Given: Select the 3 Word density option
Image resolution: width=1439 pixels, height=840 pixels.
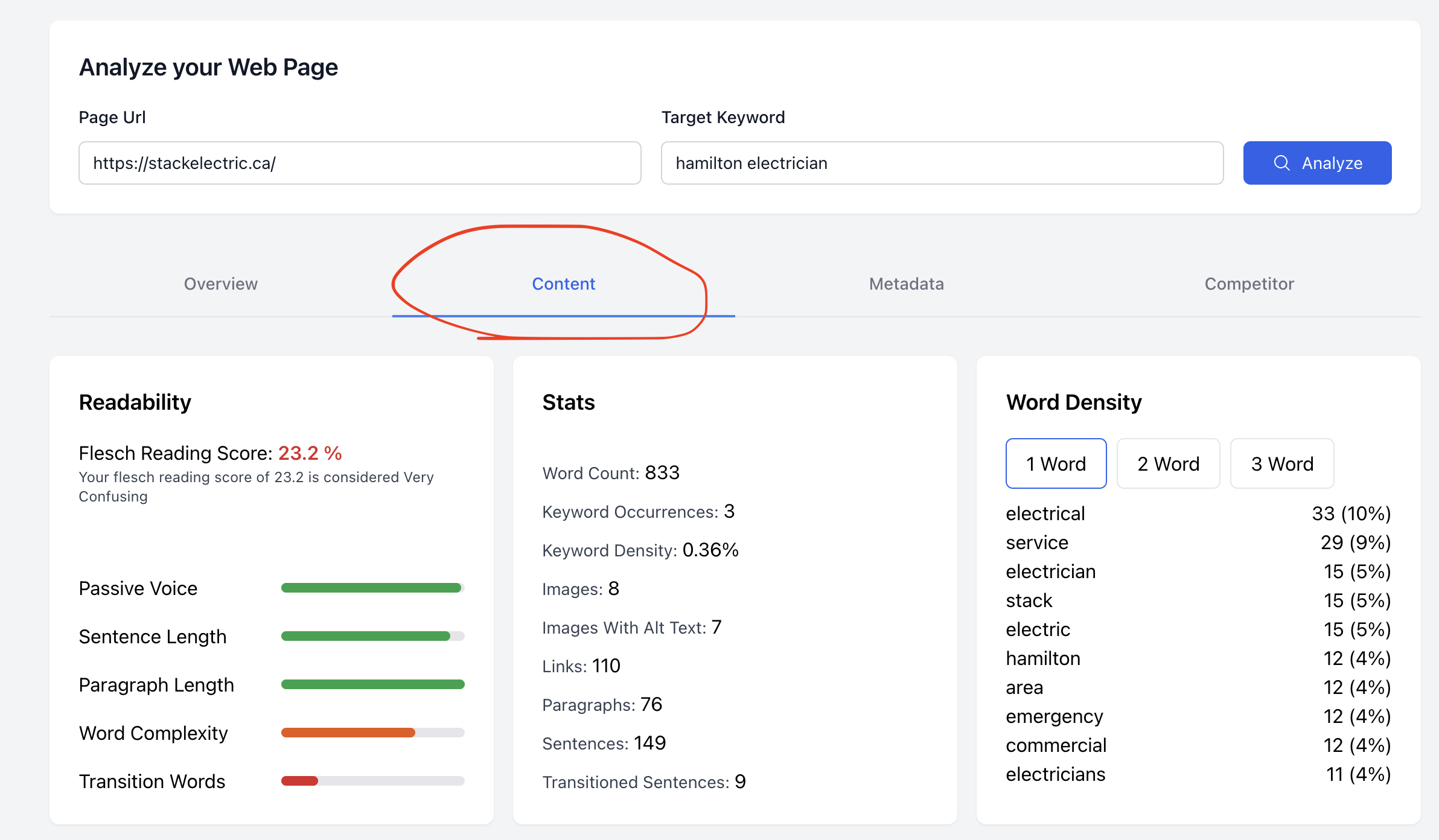Looking at the screenshot, I should click(x=1282, y=463).
